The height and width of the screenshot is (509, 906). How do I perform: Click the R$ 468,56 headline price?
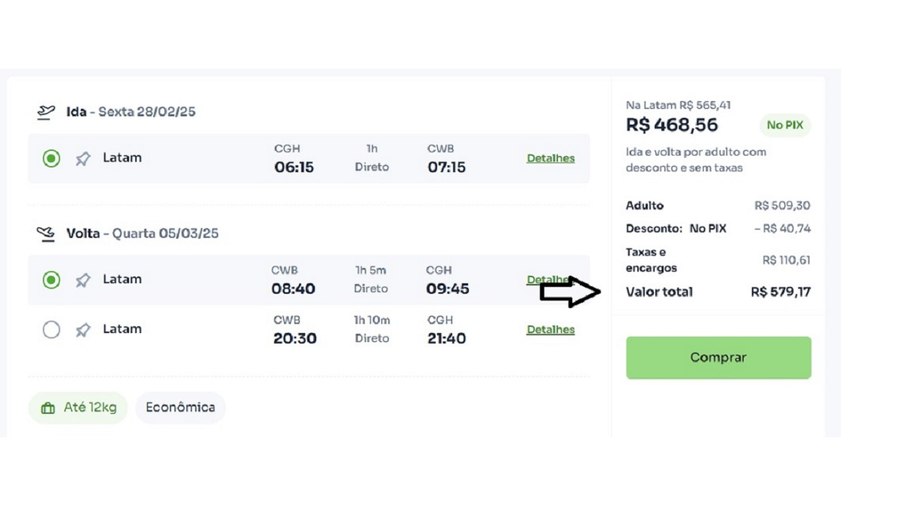[x=672, y=125]
